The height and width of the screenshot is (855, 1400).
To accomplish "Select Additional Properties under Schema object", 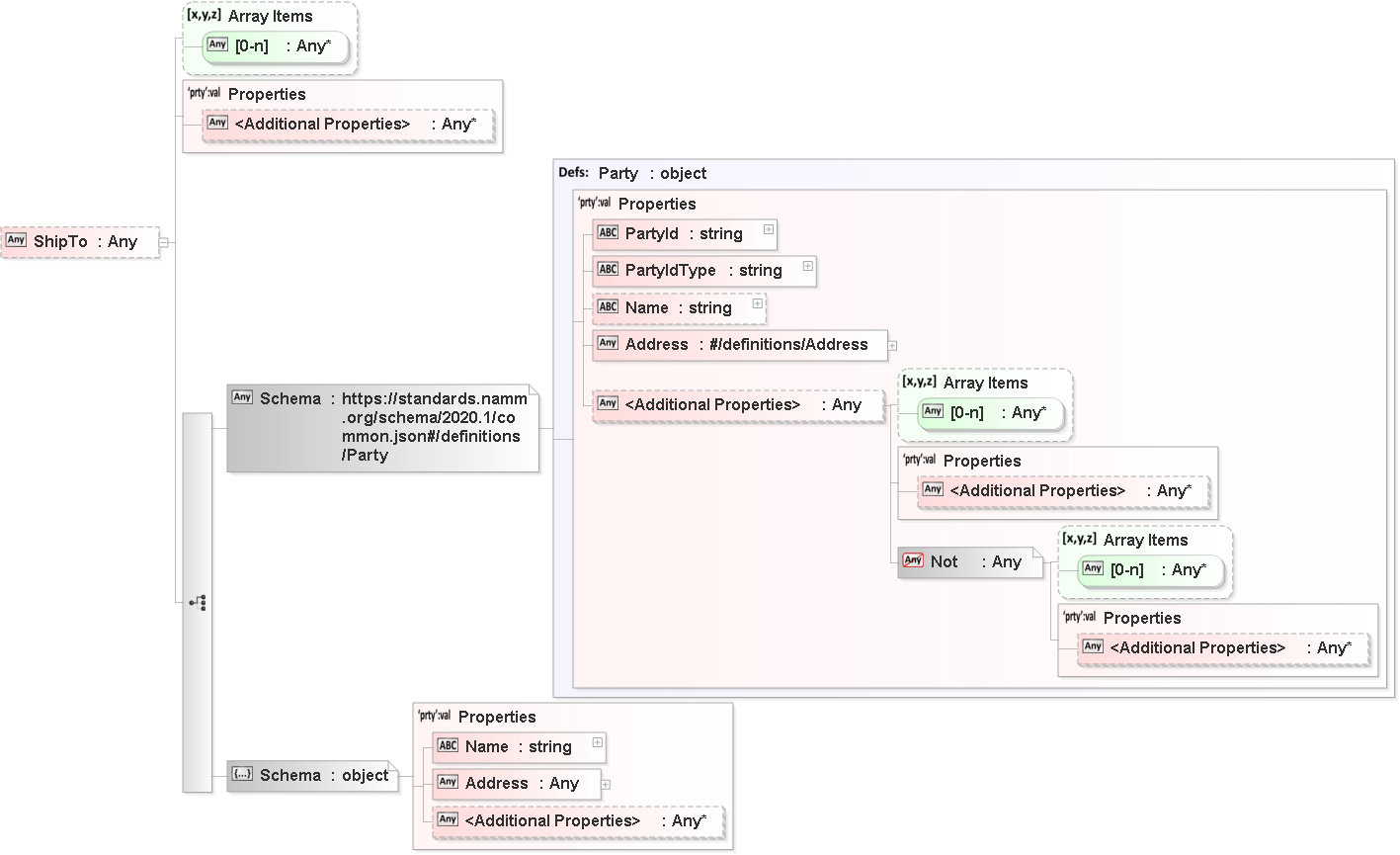I will click(578, 821).
